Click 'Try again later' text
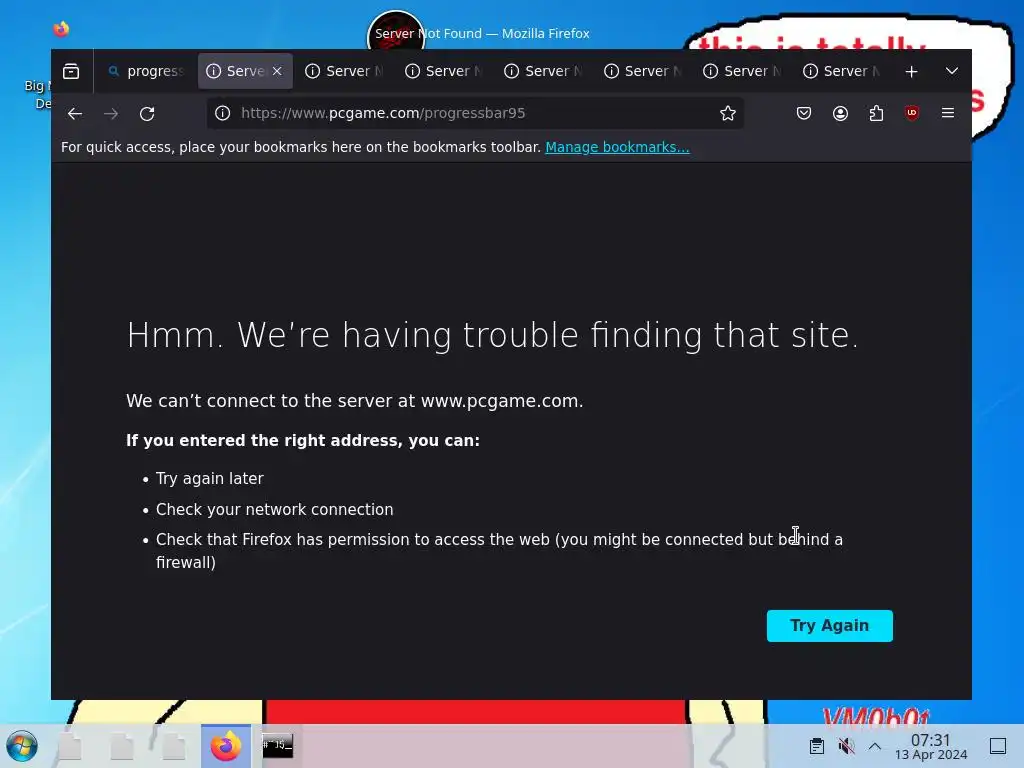The image size is (1024, 768). point(210,479)
